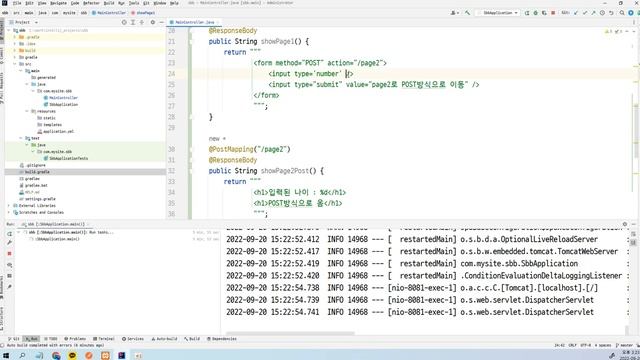
Task: Select SbbApplicationTests file
Action: [x=65, y=158]
